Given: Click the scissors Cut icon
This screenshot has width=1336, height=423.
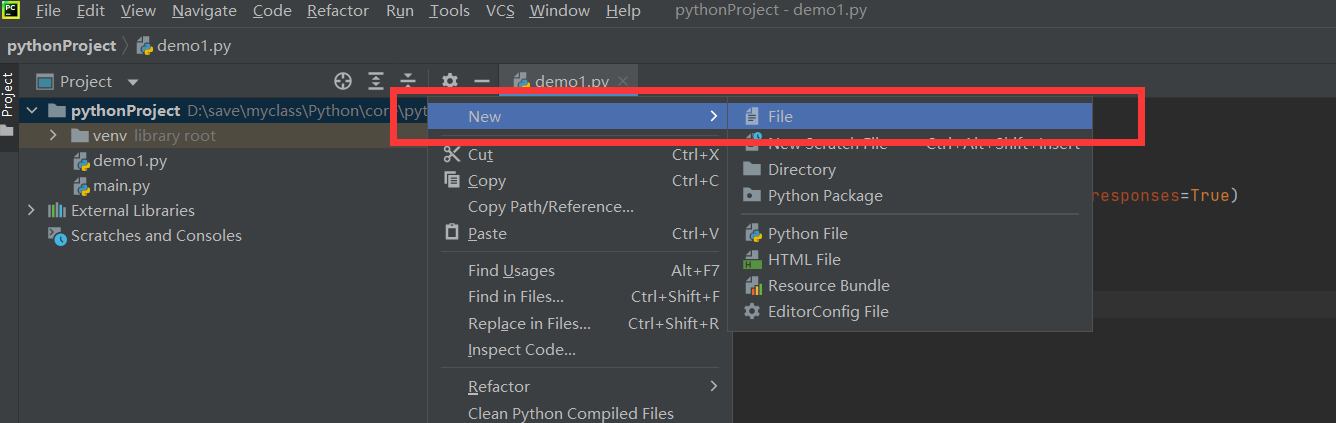Looking at the screenshot, I should [x=451, y=154].
